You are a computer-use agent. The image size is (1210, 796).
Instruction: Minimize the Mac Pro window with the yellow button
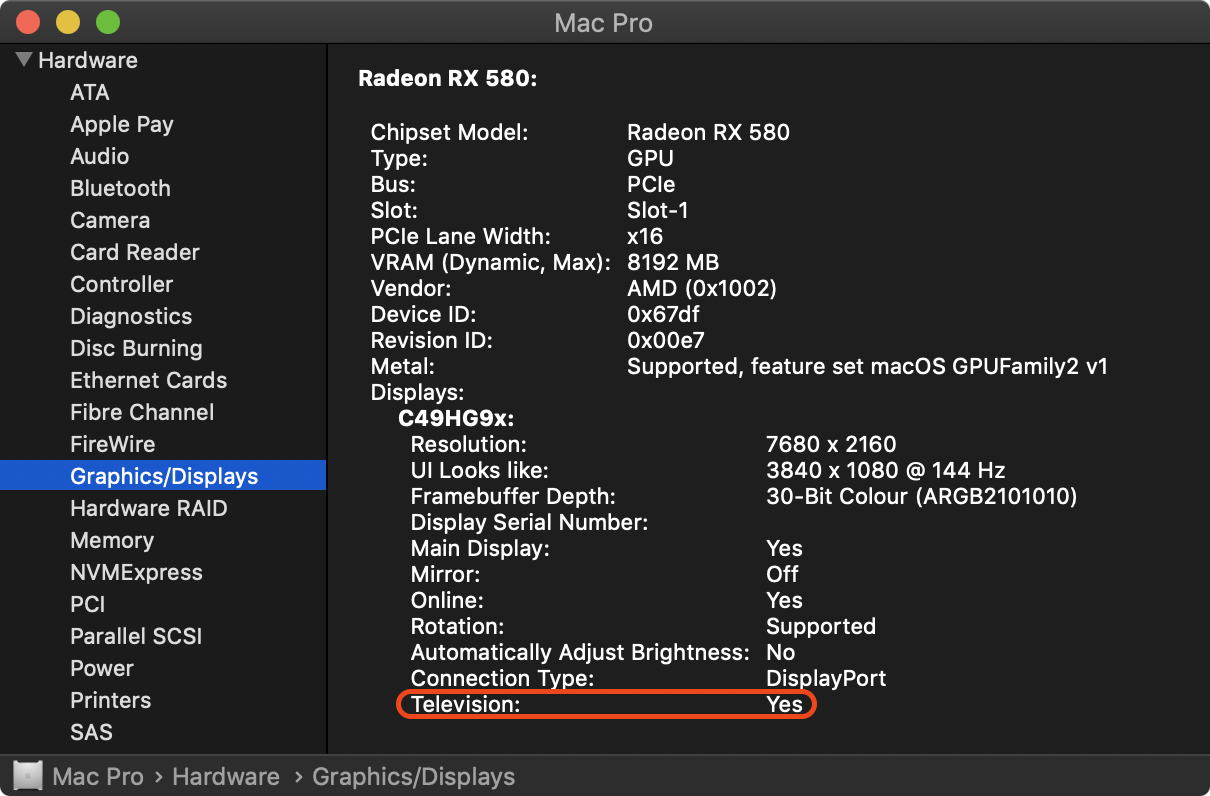[x=68, y=21]
